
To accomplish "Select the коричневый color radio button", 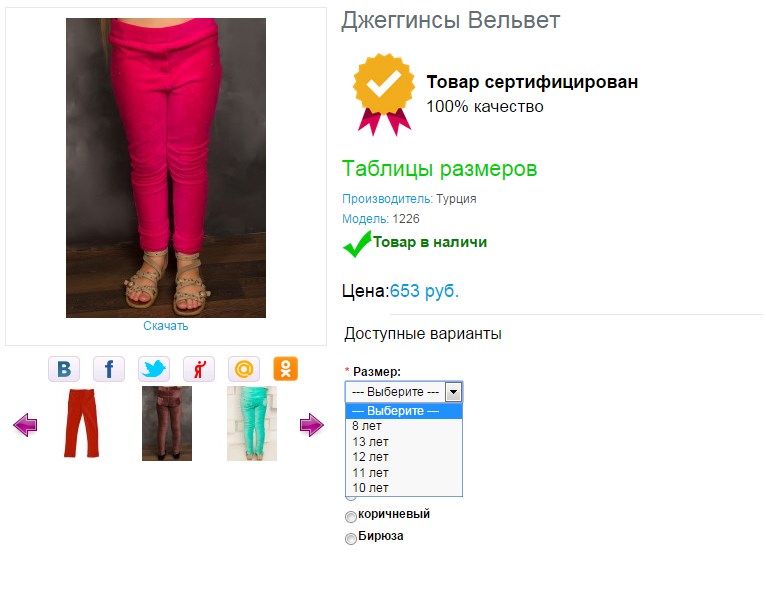I will tap(351, 516).
